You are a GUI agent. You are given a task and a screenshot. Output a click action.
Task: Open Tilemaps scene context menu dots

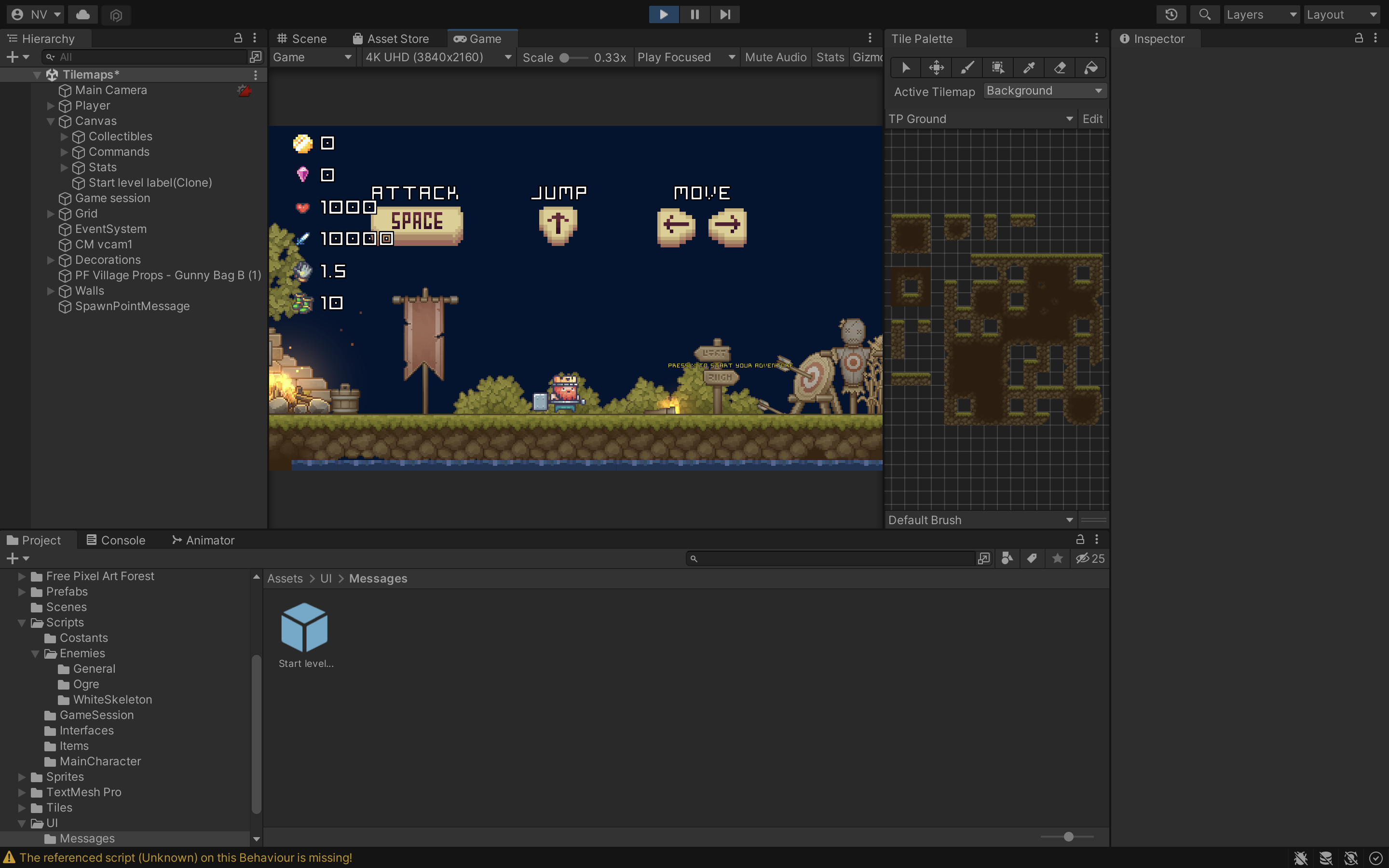256,75
